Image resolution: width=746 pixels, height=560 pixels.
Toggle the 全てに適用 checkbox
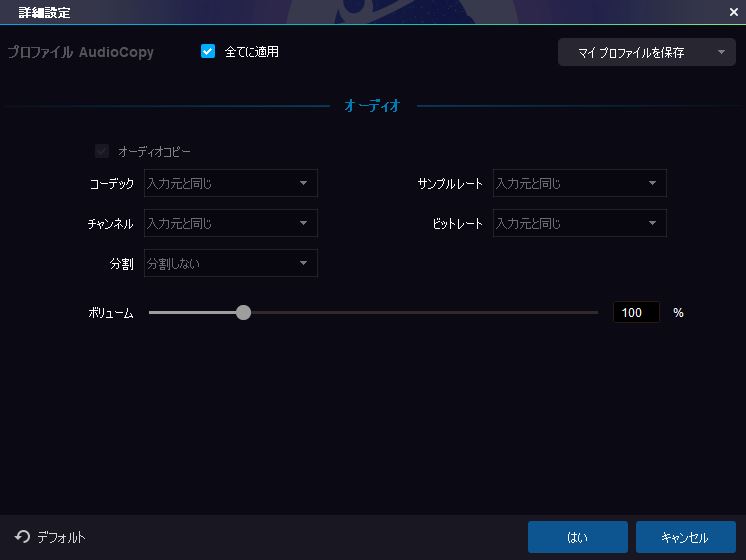208,51
